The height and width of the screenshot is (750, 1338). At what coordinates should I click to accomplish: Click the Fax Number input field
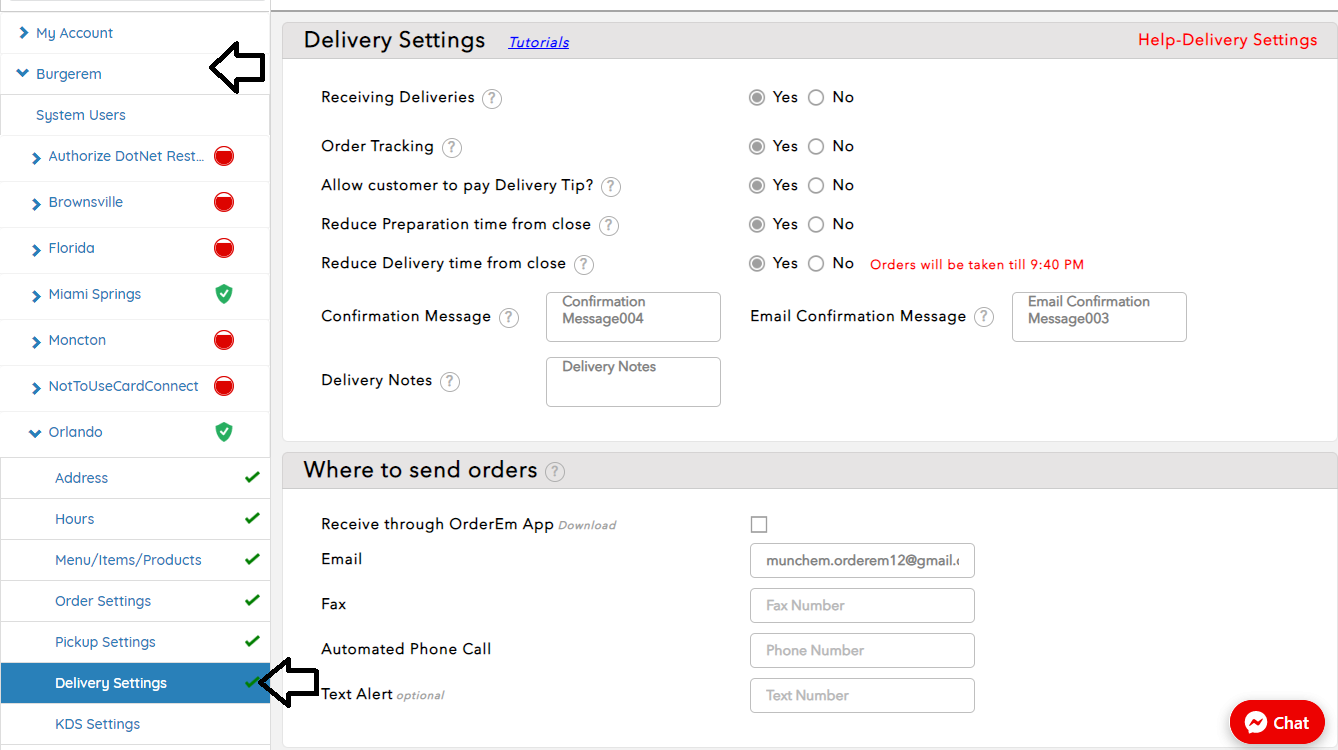point(862,605)
